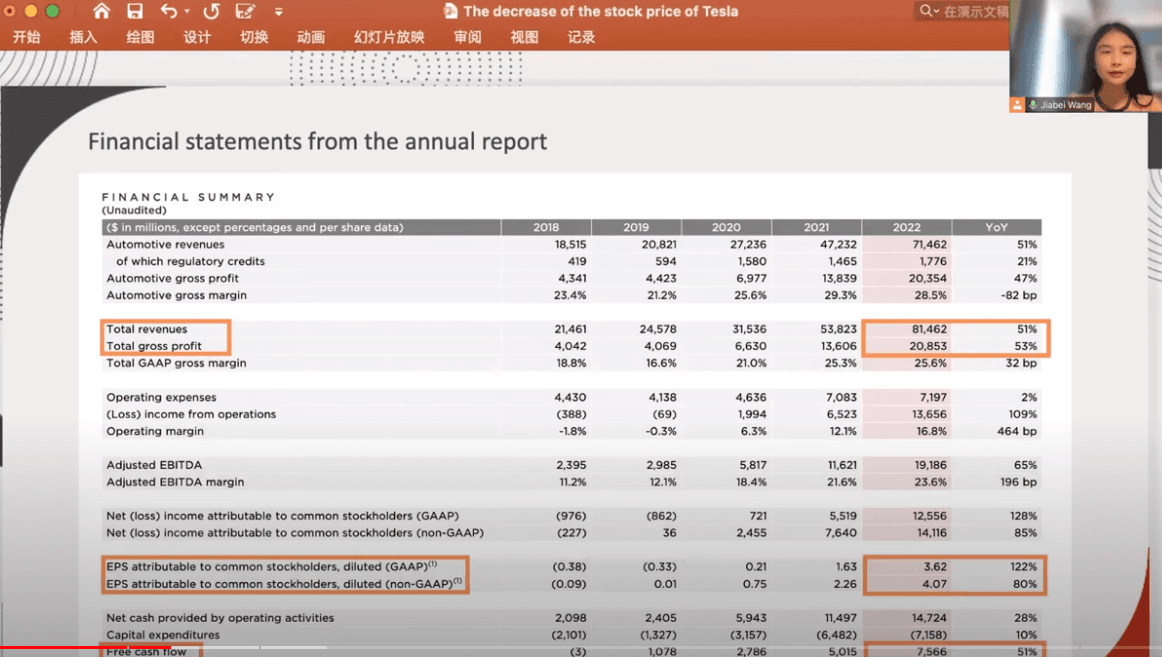Open the 动画 (Animations) ribbon tab
The width and height of the screenshot is (1162, 657).
tap(311, 37)
